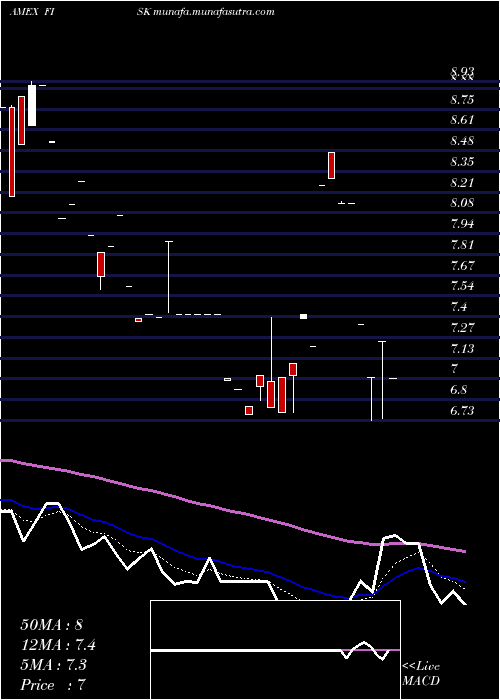The image size is (500, 700).
Task: Click the tall white candlestick near the 8.75 level
Action: pyautogui.click(x=32, y=105)
